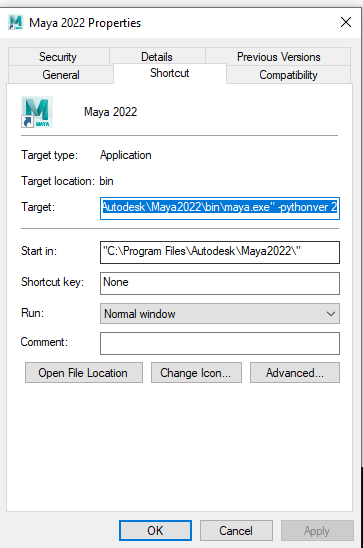This screenshot has height=548, width=363.
Task: Click the 'Application' target type value
Action: (126, 155)
